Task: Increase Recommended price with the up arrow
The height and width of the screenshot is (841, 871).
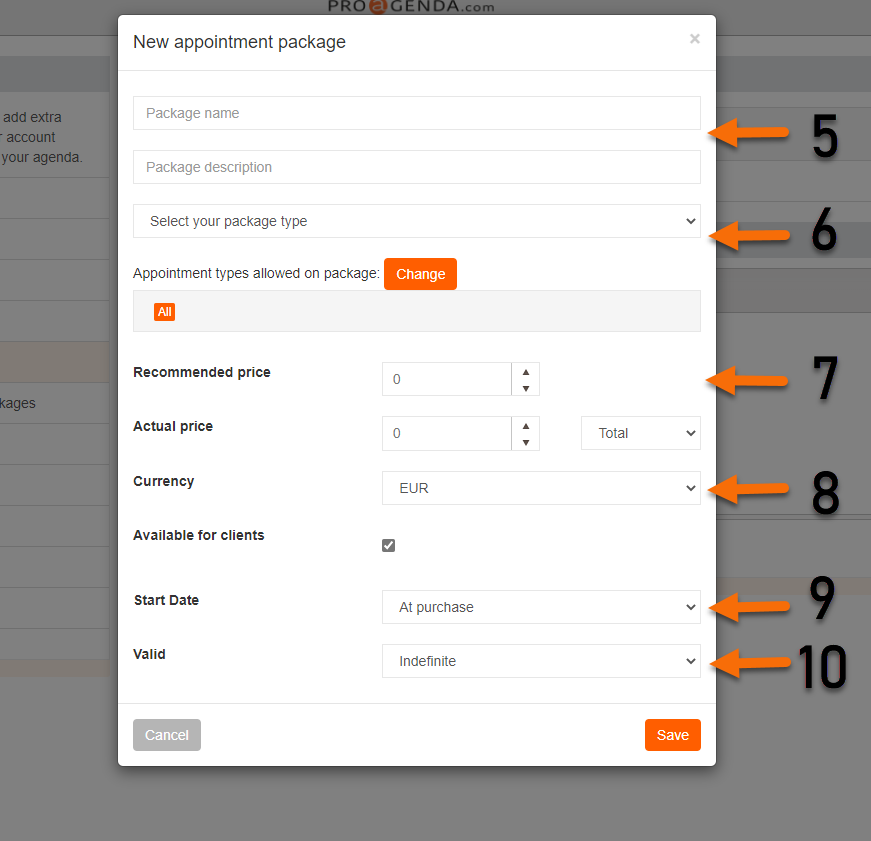Action: click(x=525, y=372)
